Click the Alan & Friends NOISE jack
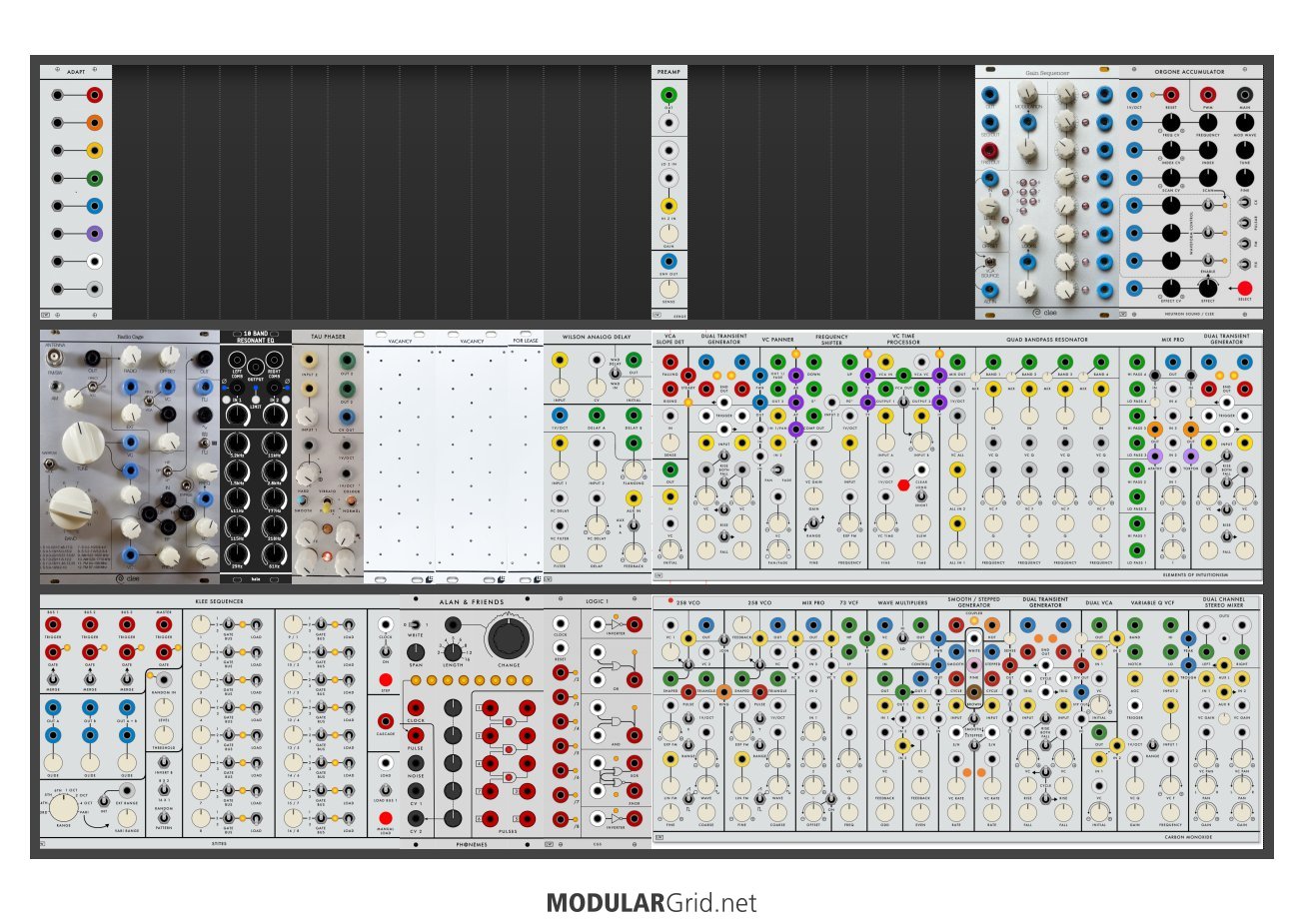The height and width of the screenshot is (924, 1304). pos(416,763)
